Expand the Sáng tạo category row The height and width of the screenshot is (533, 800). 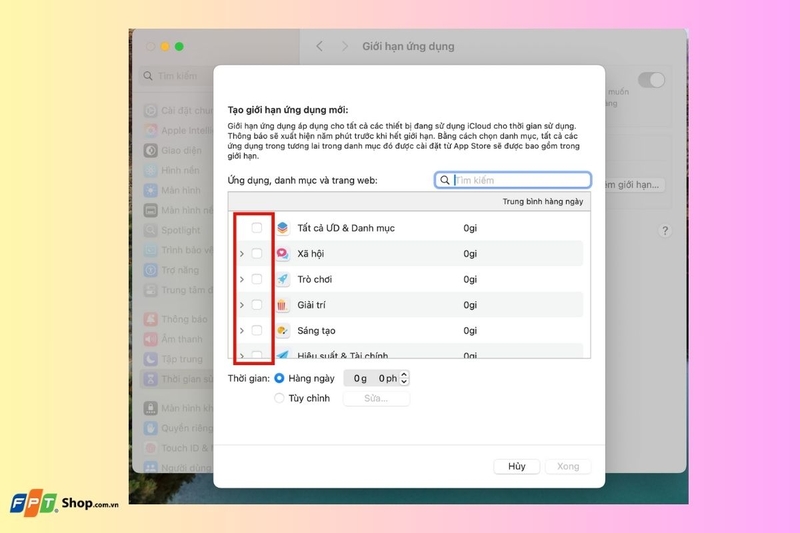tap(242, 331)
